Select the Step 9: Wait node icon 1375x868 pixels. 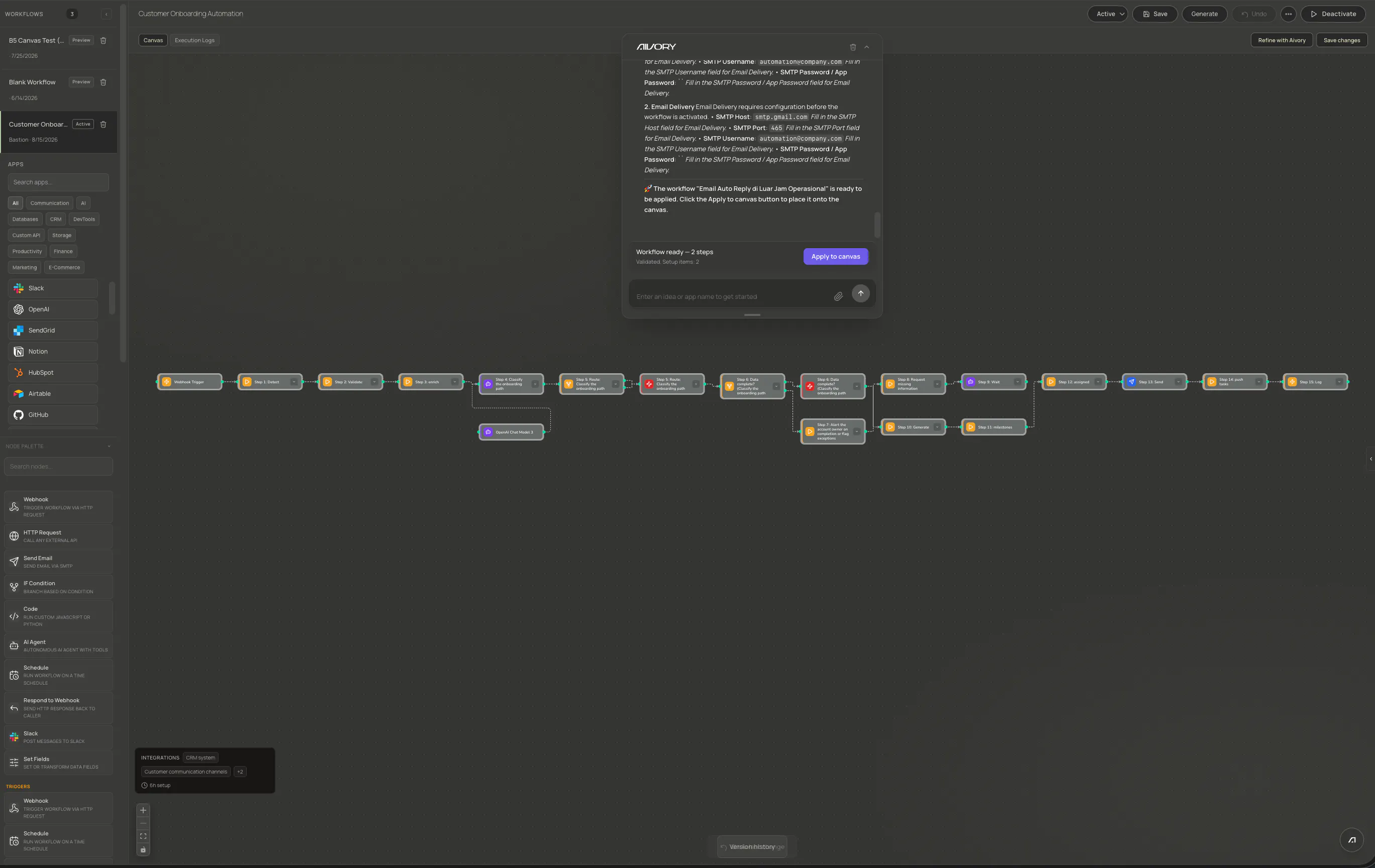[970, 382]
